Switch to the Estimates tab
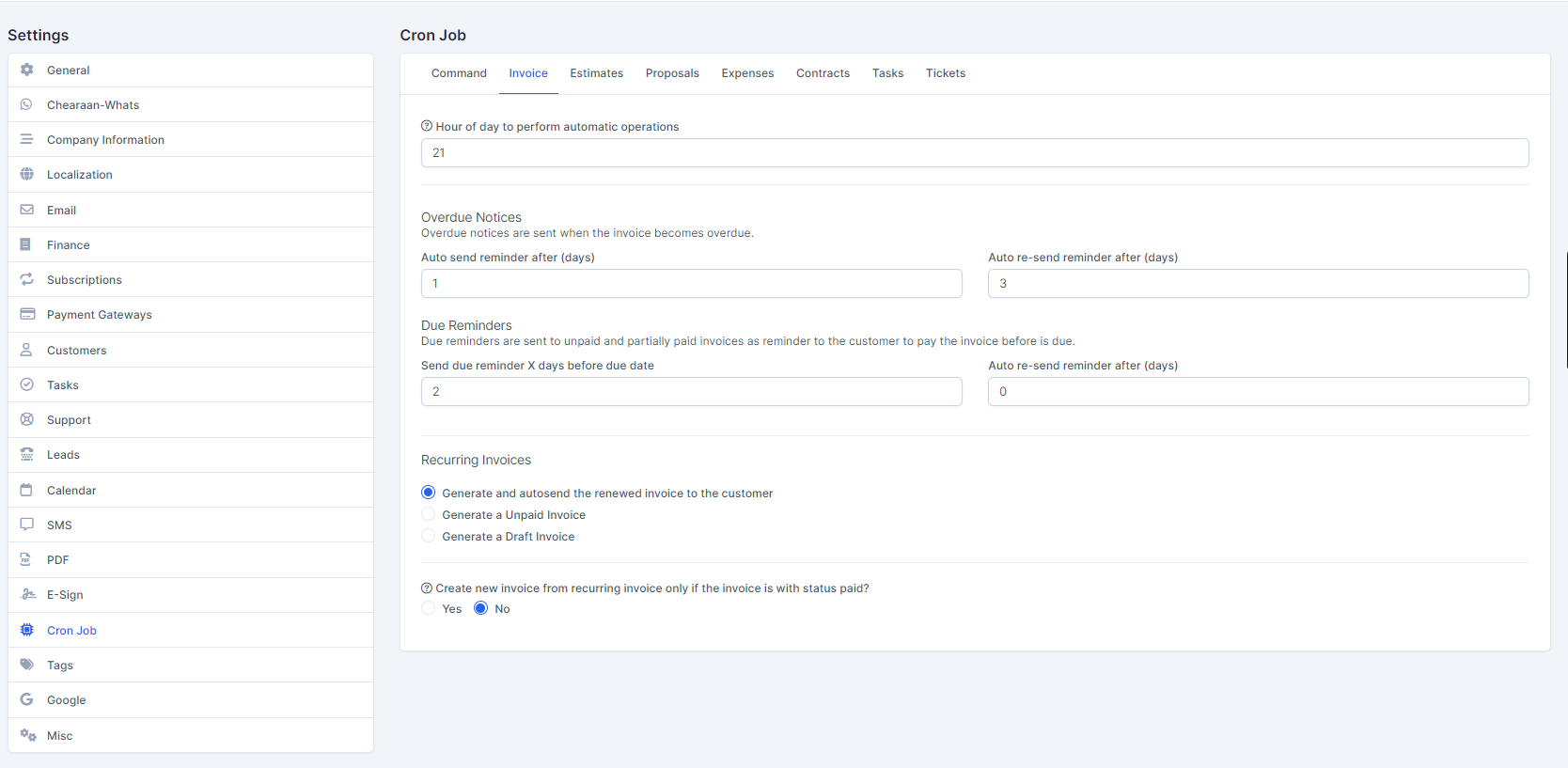 click(596, 73)
